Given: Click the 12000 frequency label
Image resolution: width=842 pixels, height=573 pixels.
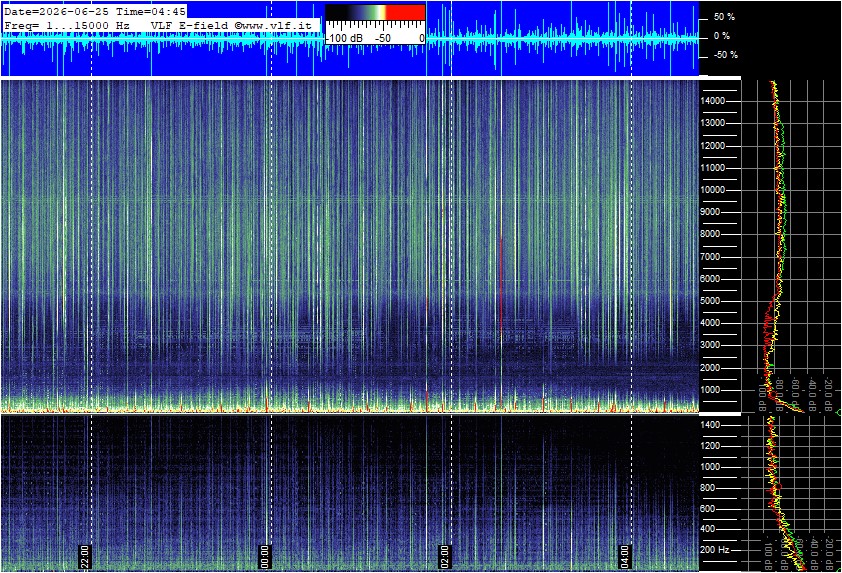Looking at the screenshot, I should point(713,146).
